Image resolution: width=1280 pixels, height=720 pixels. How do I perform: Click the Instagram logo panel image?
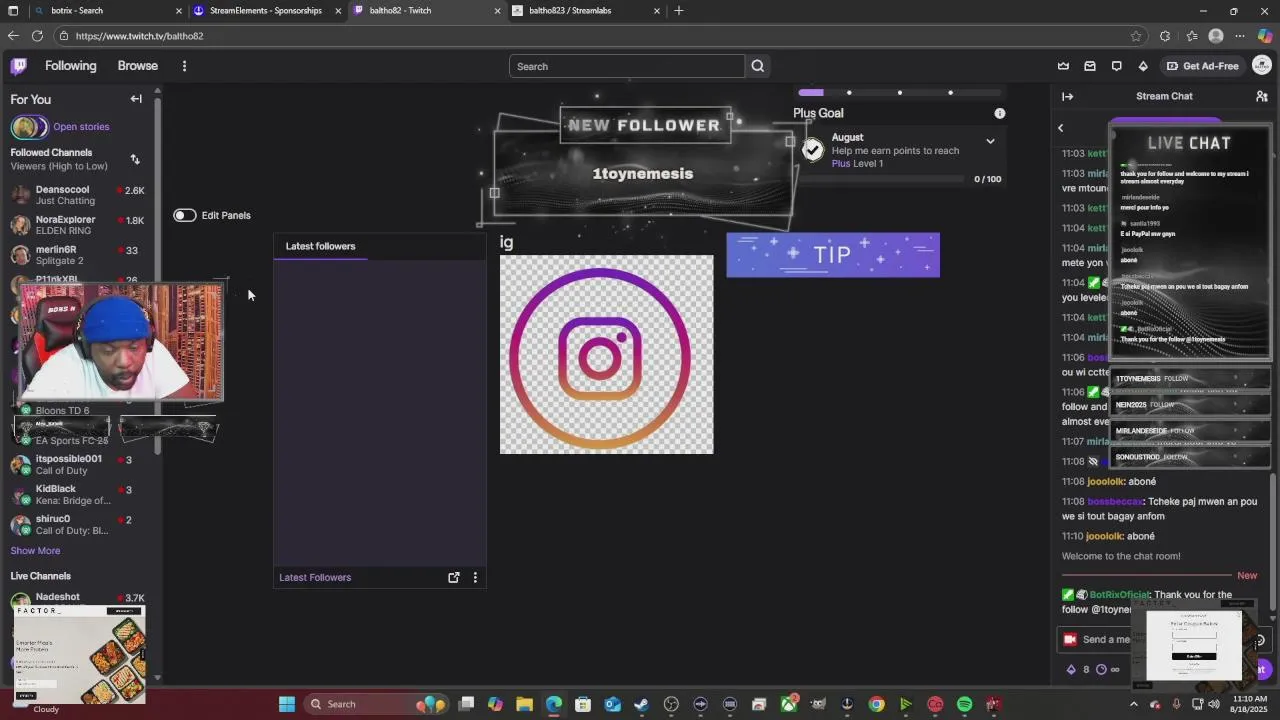pyautogui.click(x=607, y=355)
